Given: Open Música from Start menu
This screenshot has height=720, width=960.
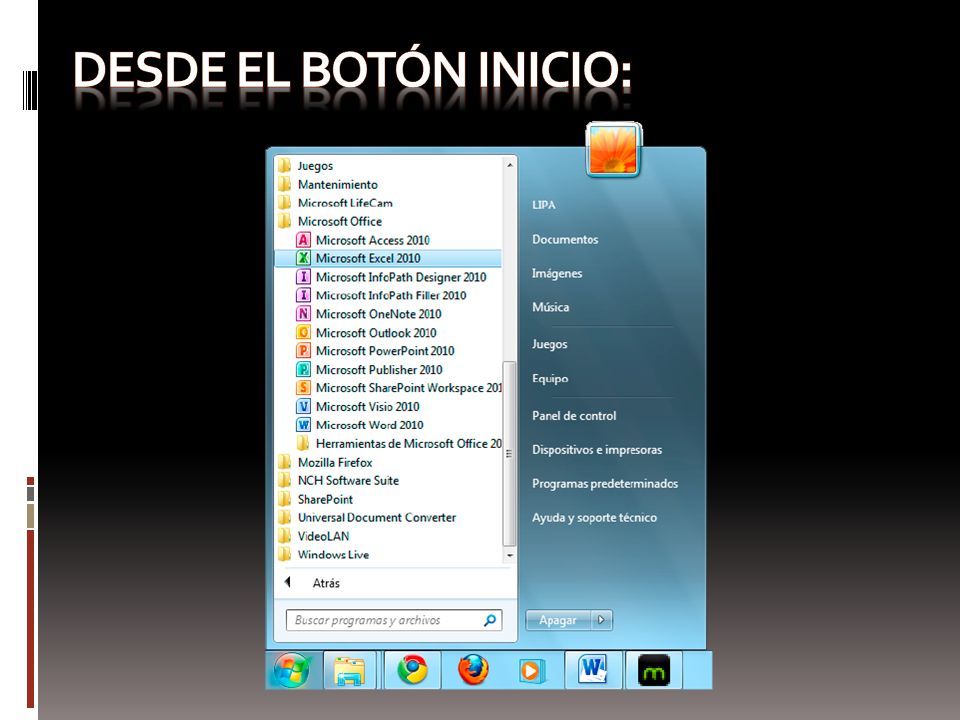Looking at the screenshot, I should 550,307.
